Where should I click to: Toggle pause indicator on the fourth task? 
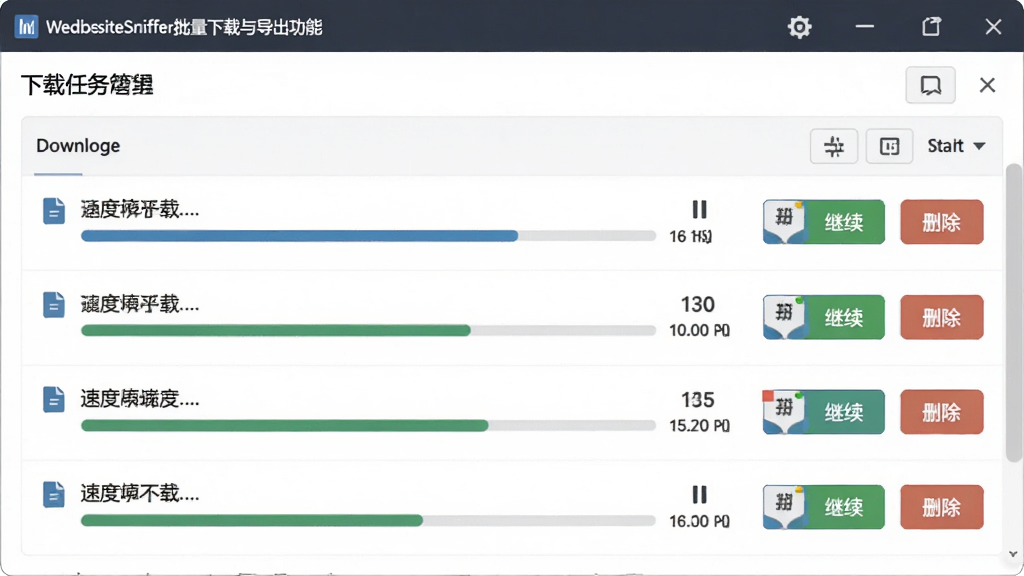pyautogui.click(x=699, y=494)
